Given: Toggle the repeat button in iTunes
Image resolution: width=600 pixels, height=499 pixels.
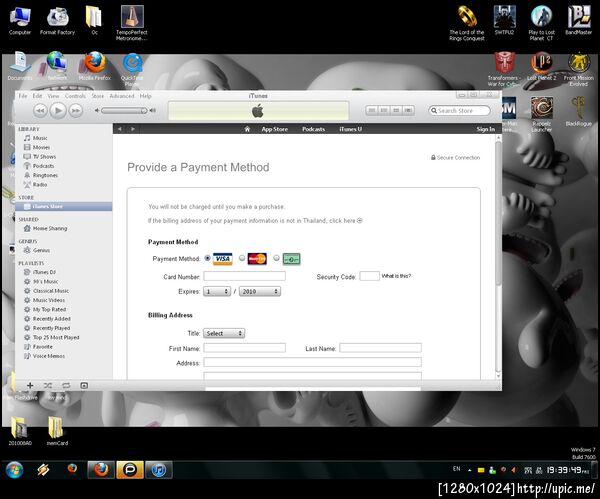Looking at the screenshot, I should pyautogui.click(x=66, y=385).
